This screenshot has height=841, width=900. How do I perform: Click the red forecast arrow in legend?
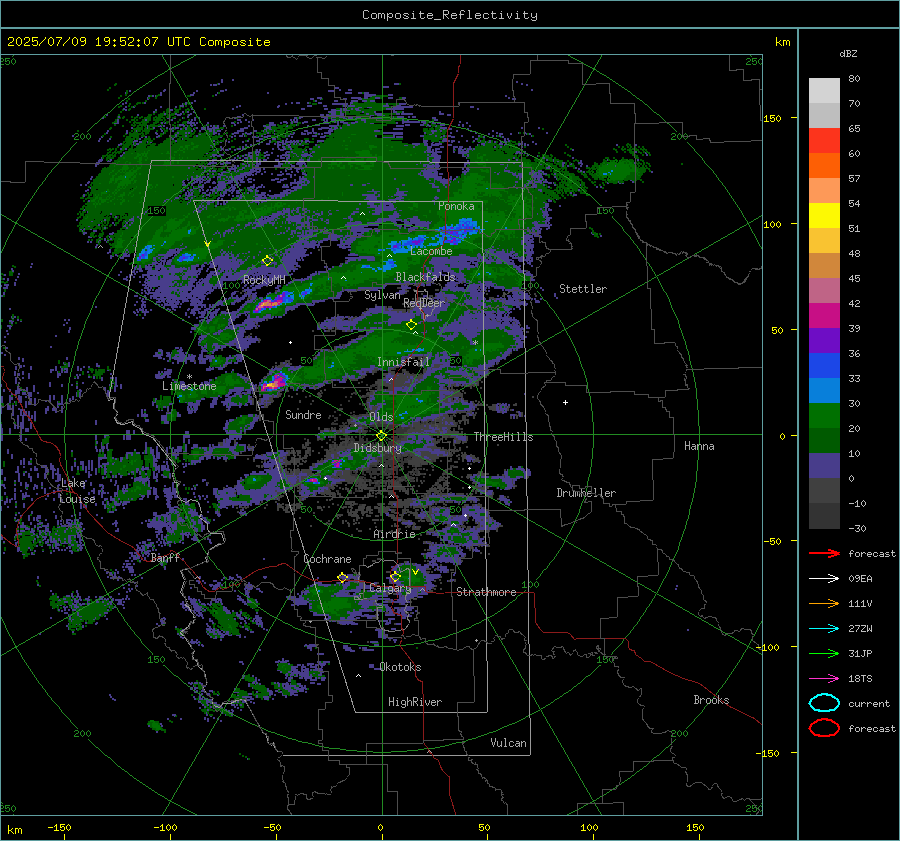pos(824,553)
